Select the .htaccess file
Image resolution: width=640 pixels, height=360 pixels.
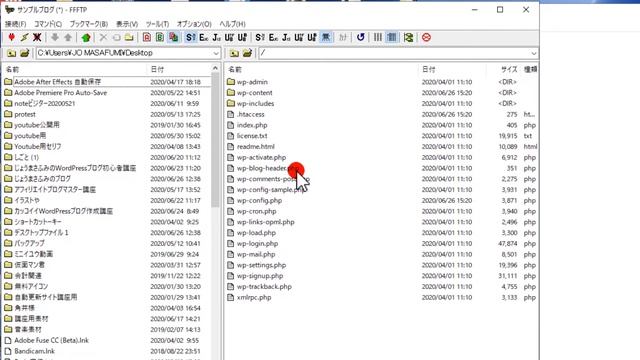point(250,114)
